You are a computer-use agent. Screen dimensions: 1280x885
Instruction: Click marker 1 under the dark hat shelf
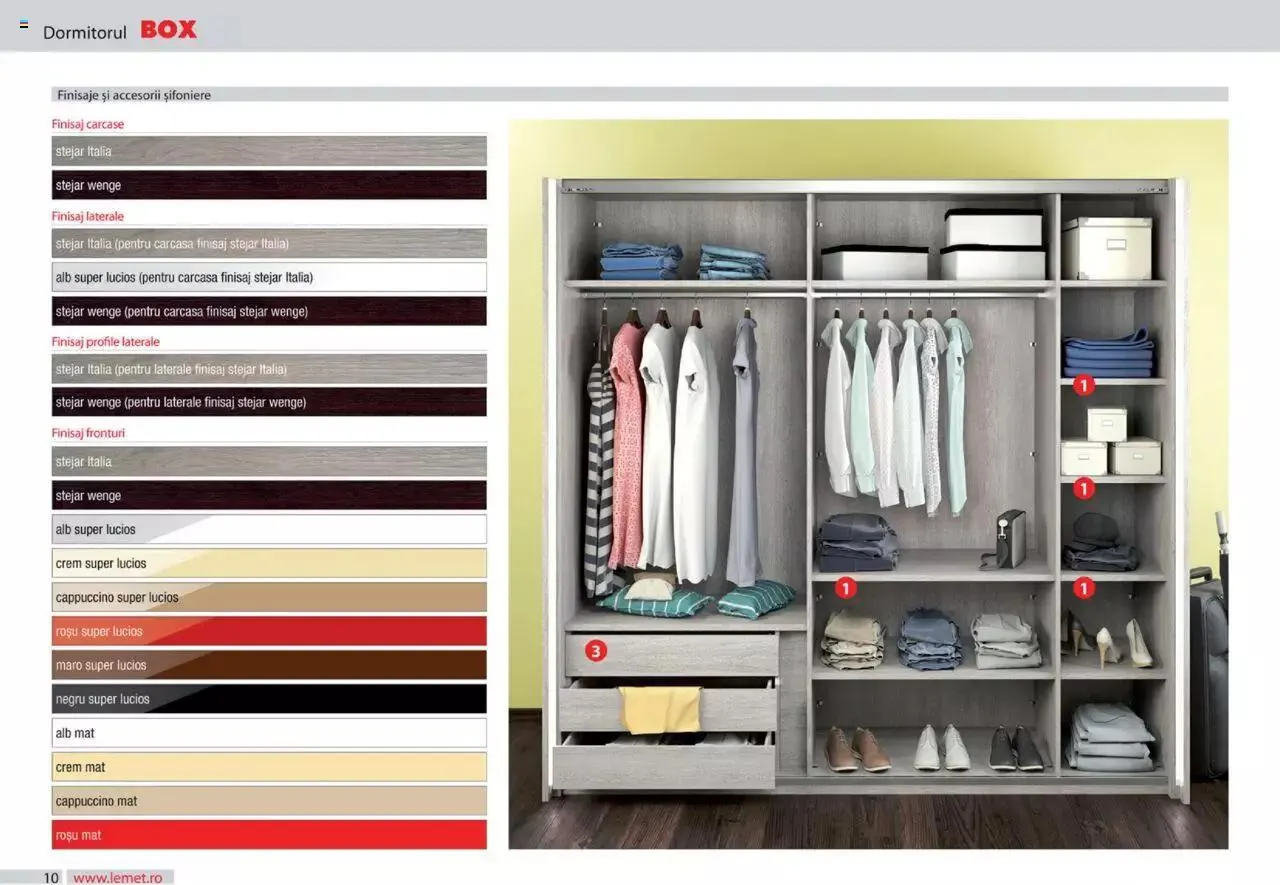pos(1084,588)
